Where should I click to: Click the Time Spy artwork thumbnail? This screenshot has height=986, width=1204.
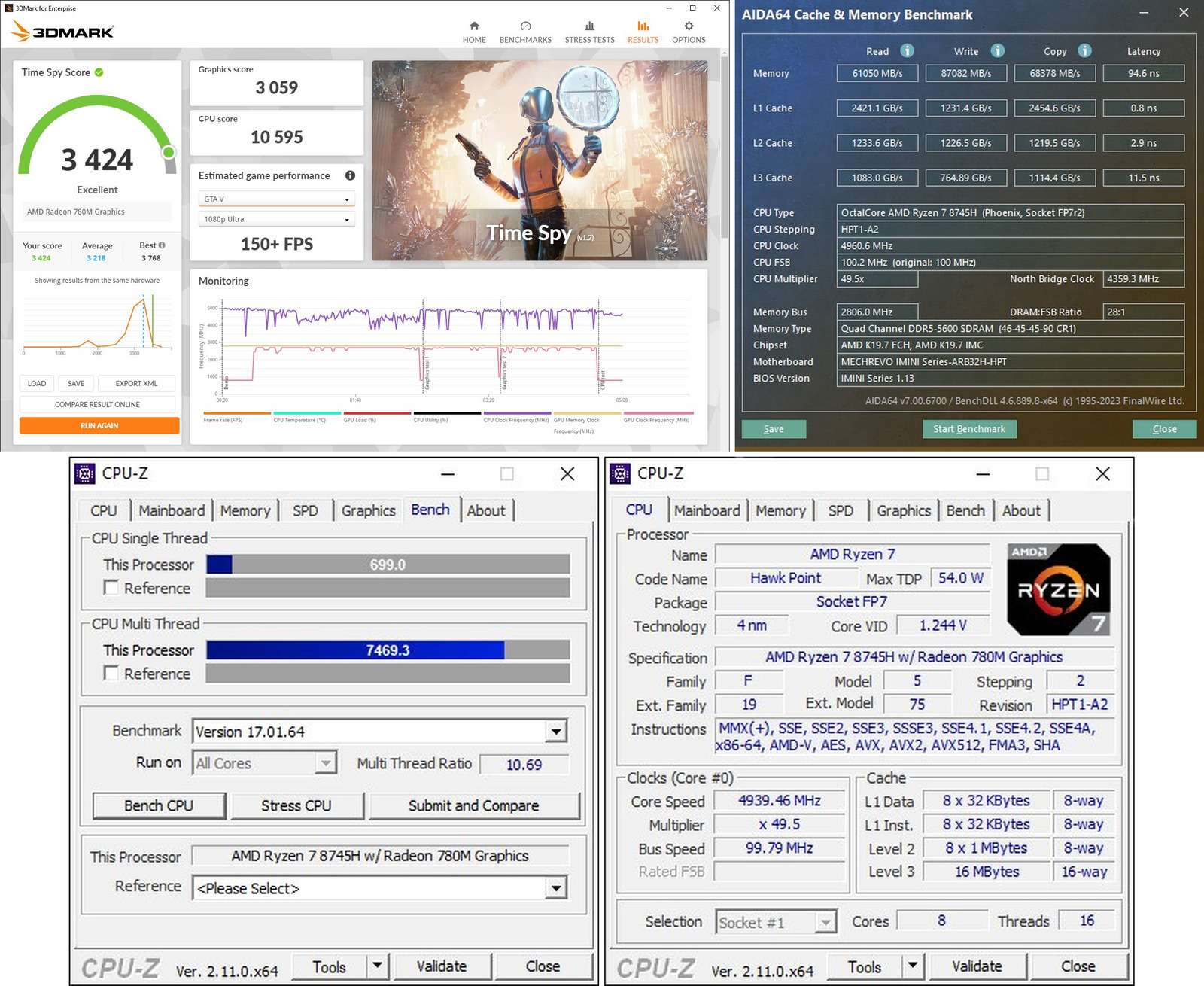(540, 160)
